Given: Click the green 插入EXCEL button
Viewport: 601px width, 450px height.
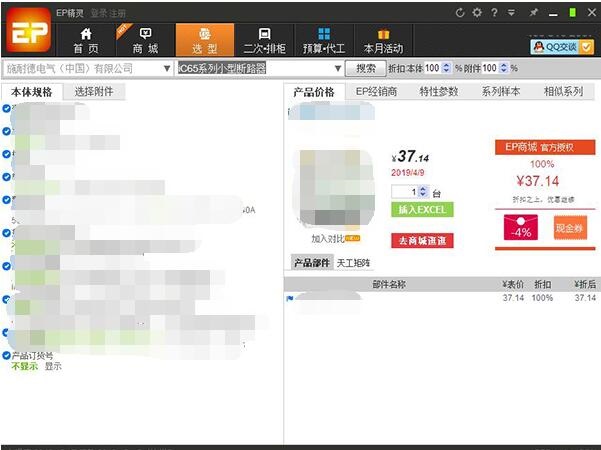Looking at the screenshot, I should point(422,210).
